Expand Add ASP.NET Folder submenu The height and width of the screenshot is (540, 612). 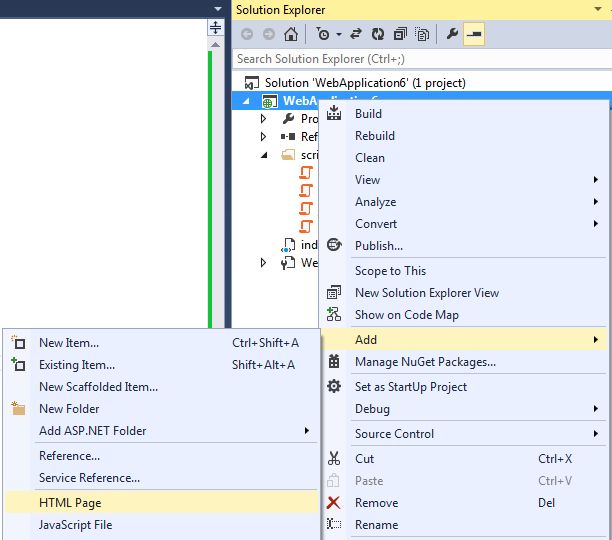(162, 431)
